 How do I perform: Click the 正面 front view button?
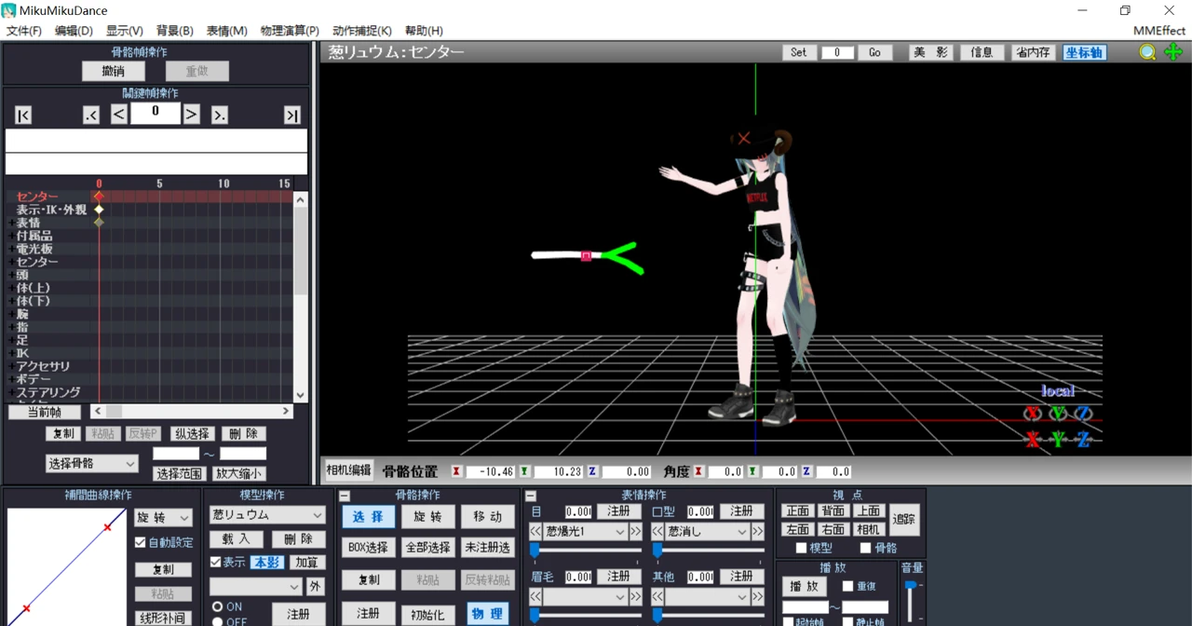pos(797,510)
